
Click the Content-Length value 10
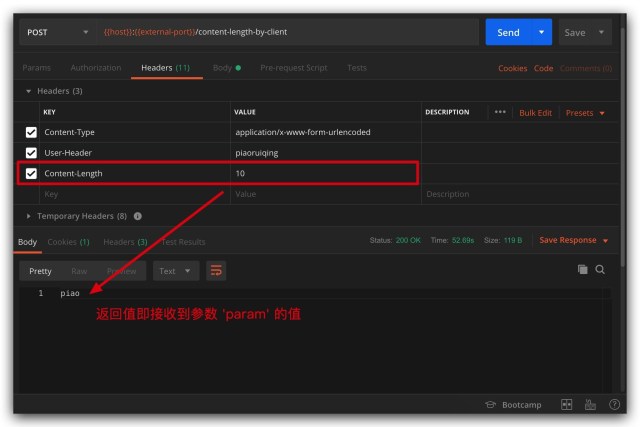(240, 173)
